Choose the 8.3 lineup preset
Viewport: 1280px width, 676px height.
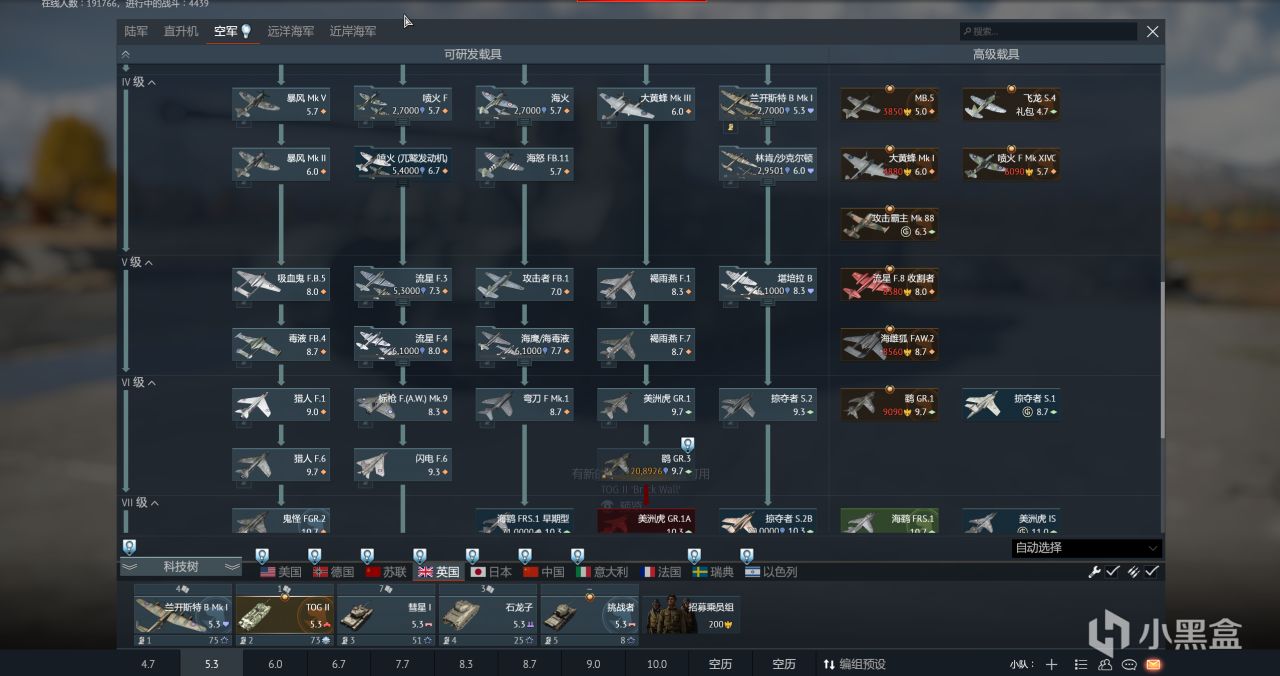466,664
